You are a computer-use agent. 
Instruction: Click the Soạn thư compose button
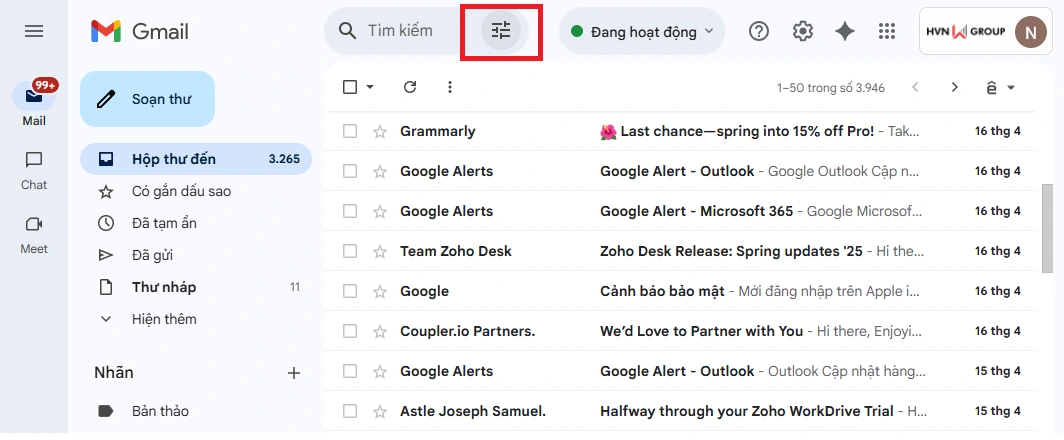(147, 99)
